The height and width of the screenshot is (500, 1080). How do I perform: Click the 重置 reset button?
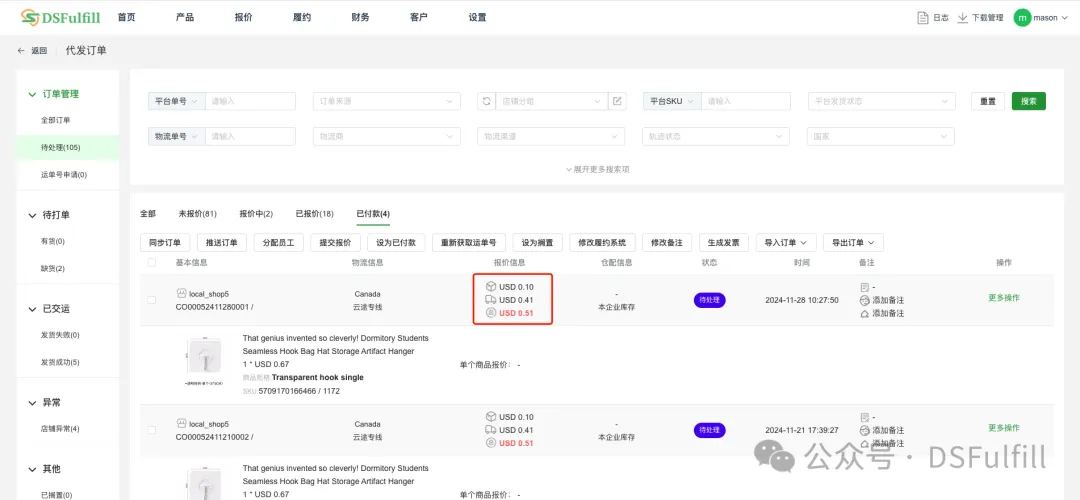coord(988,101)
